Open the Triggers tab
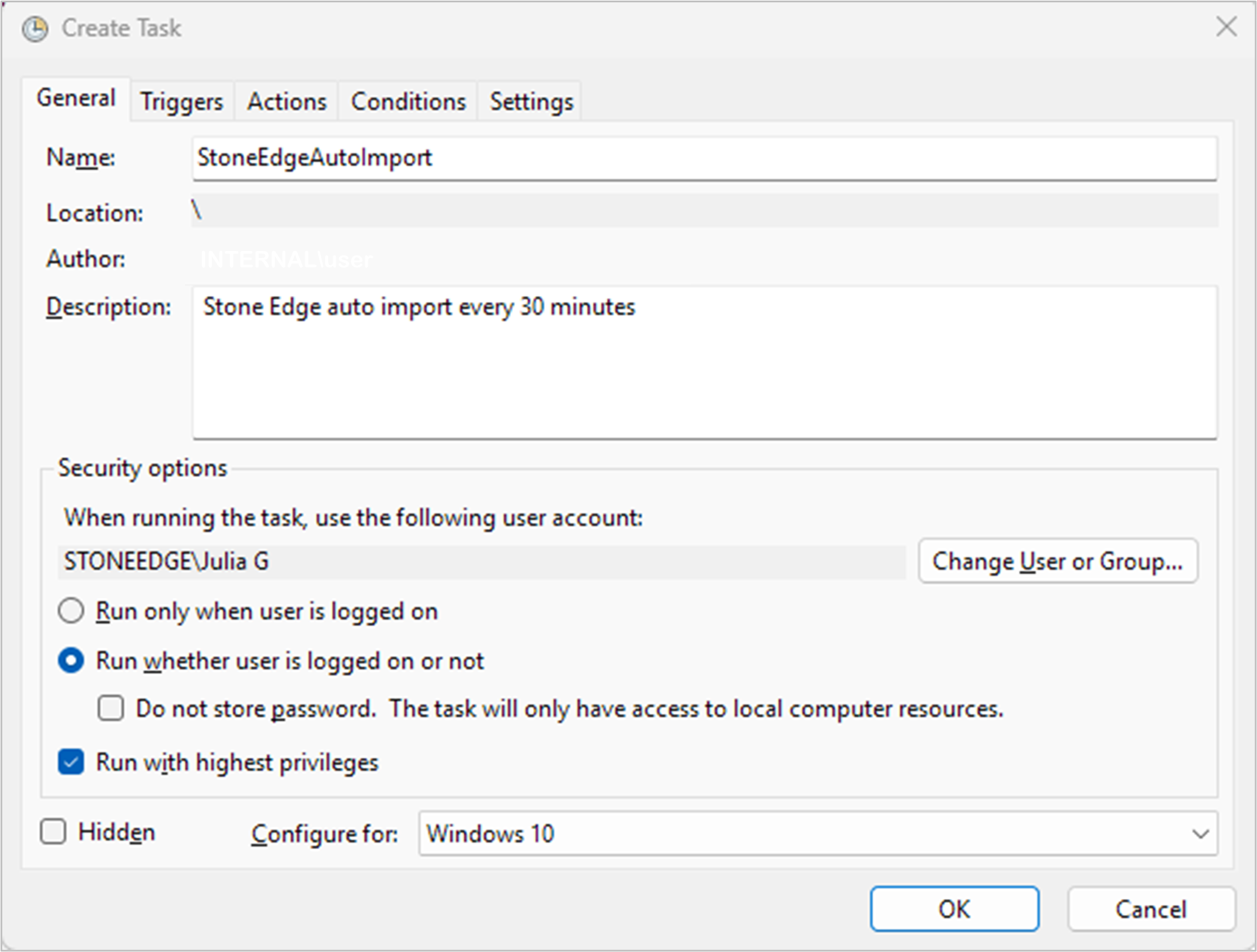The height and width of the screenshot is (952, 1257). pyautogui.click(x=182, y=102)
